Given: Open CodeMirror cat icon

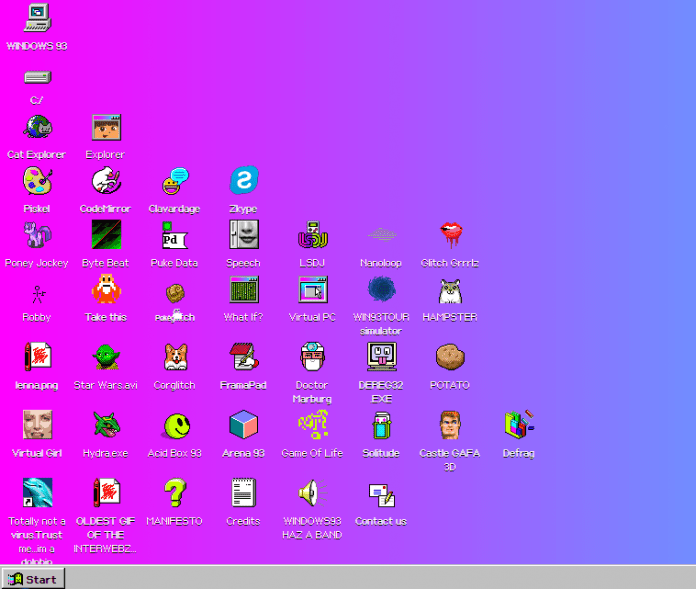Looking at the screenshot, I should coord(106,180).
